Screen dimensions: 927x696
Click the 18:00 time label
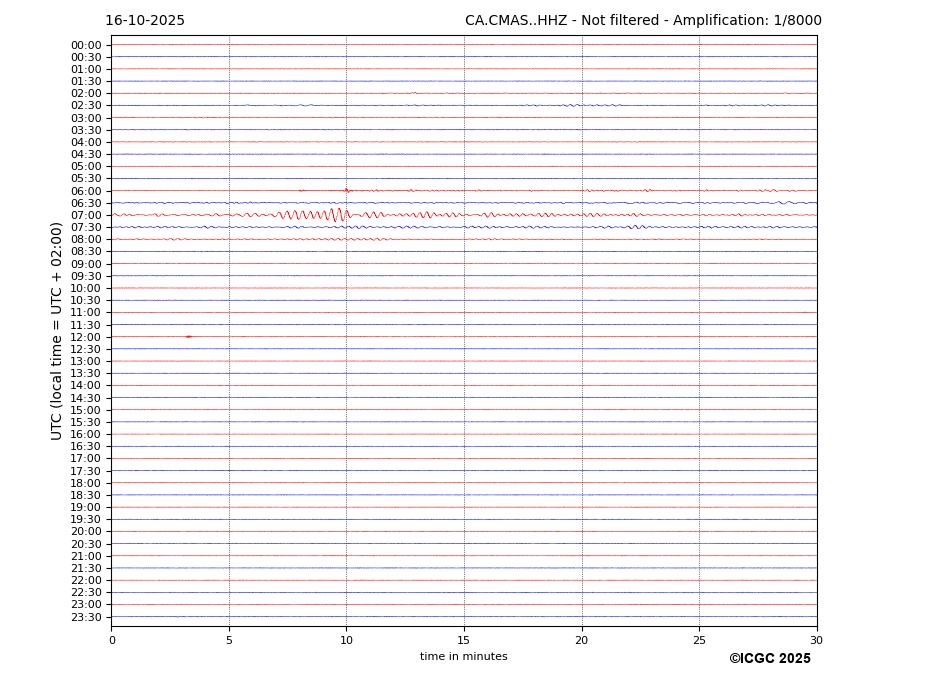(86, 483)
